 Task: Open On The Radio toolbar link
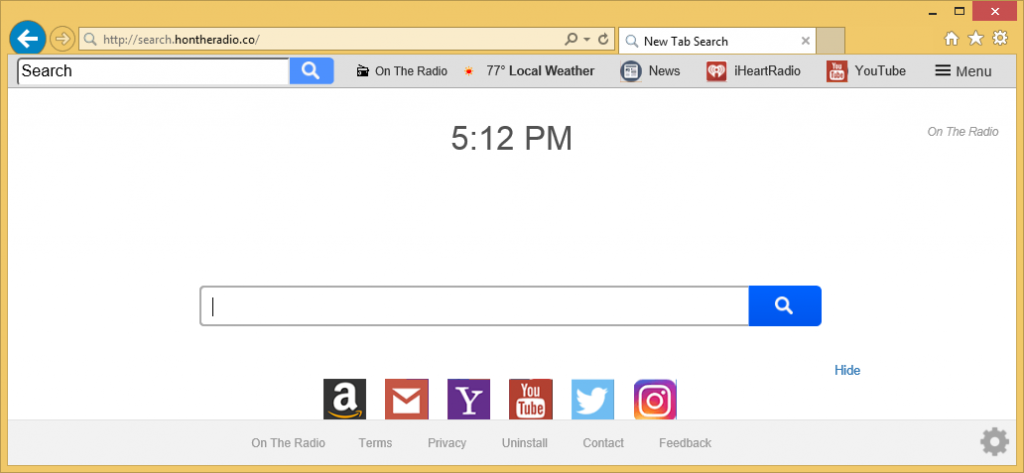[402, 71]
